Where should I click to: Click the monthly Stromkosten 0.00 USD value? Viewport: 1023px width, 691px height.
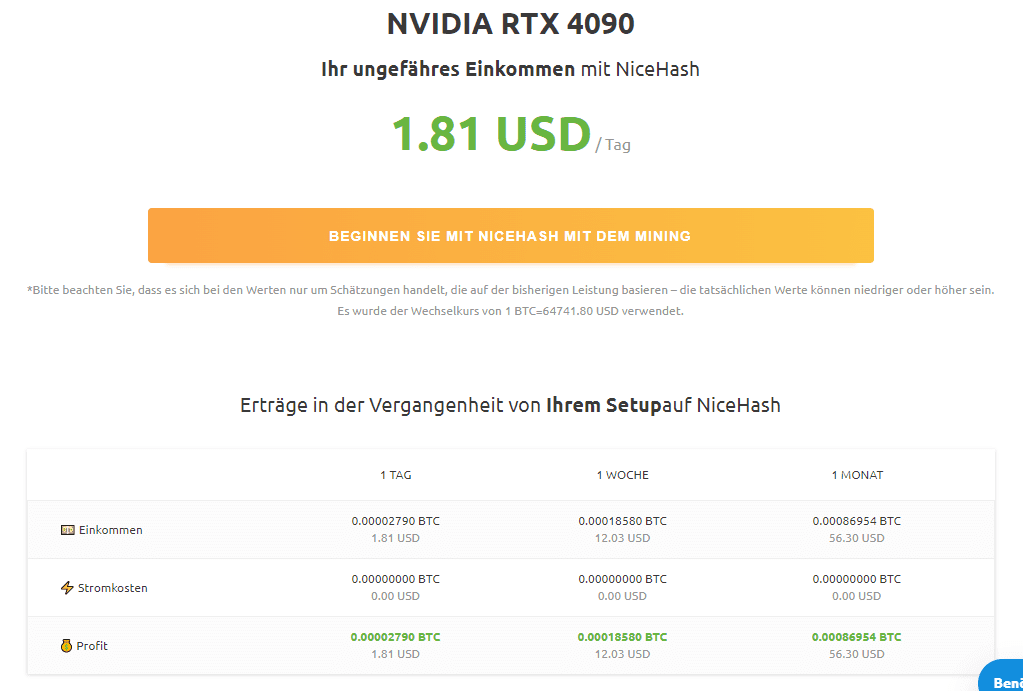[857, 596]
